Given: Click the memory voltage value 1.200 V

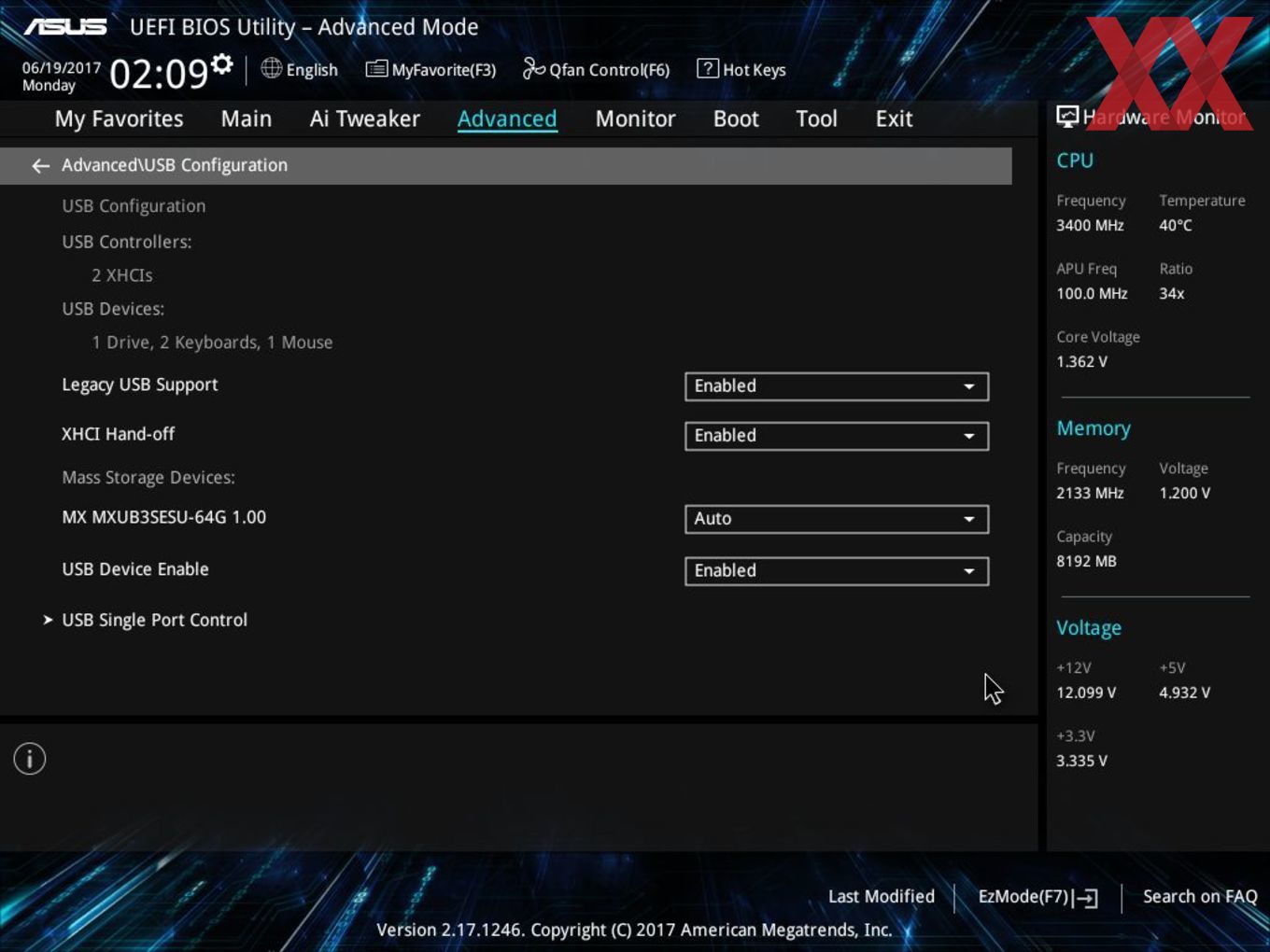Looking at the screenshot, I should pos(1184,493).
